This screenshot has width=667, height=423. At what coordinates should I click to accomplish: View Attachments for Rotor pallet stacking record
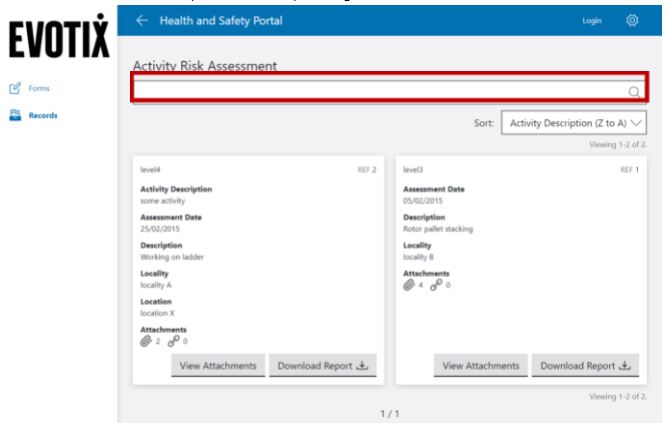tap(480, 366)
